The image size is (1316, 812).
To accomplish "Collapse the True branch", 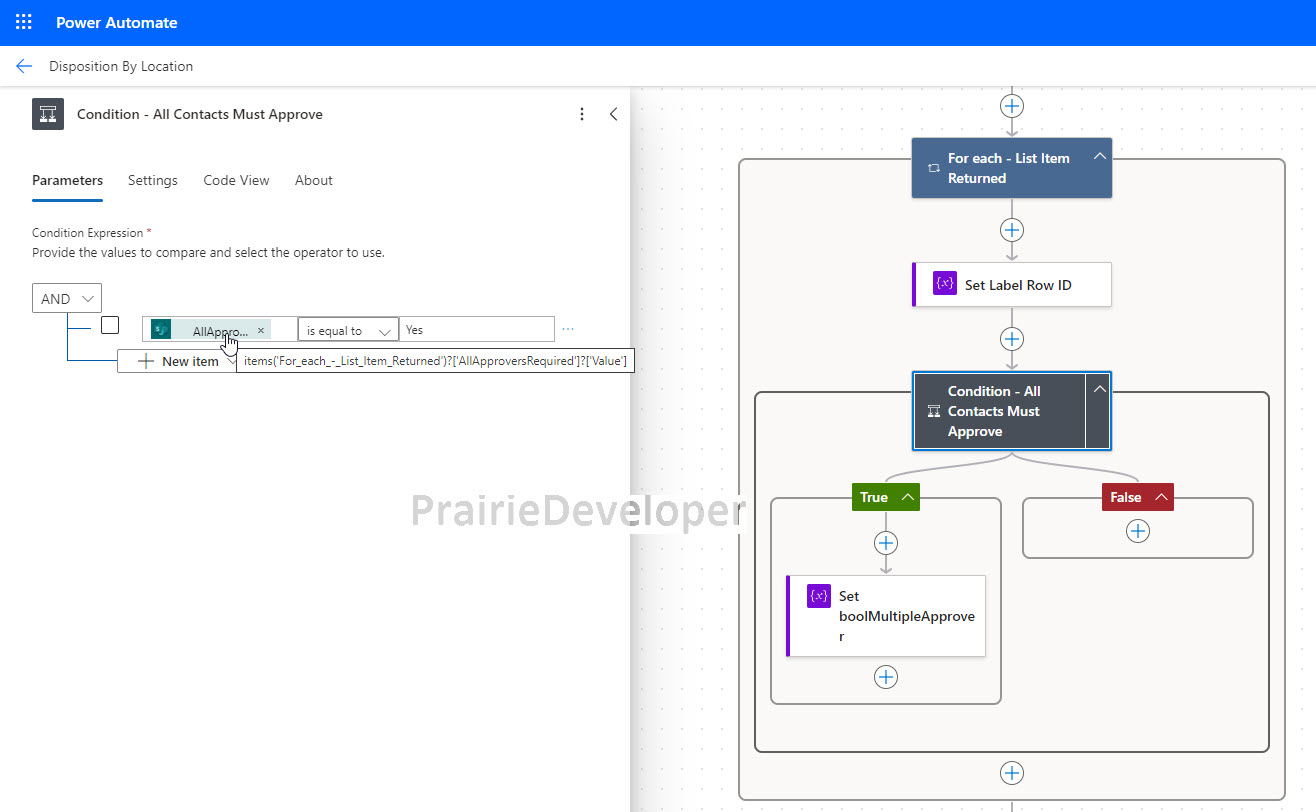I will pyautogui.click(x=908, y=497).
